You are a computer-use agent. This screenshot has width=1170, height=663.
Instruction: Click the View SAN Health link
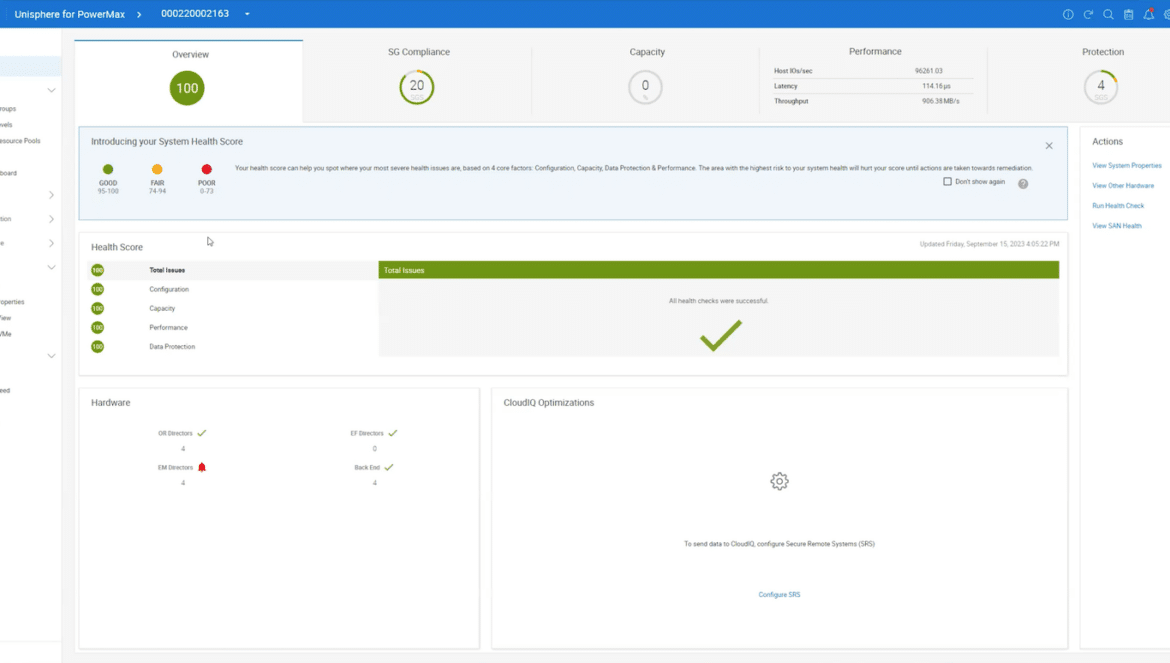[x=1116, y=226]
